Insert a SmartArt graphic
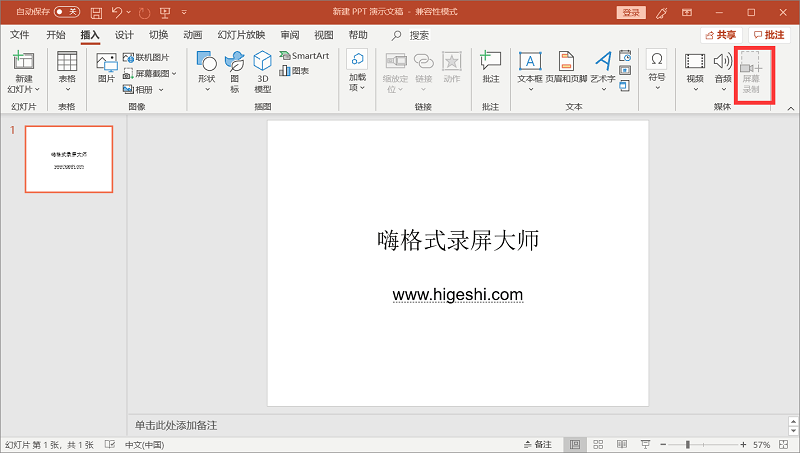The image size is (800, 453). coord(304,56)
